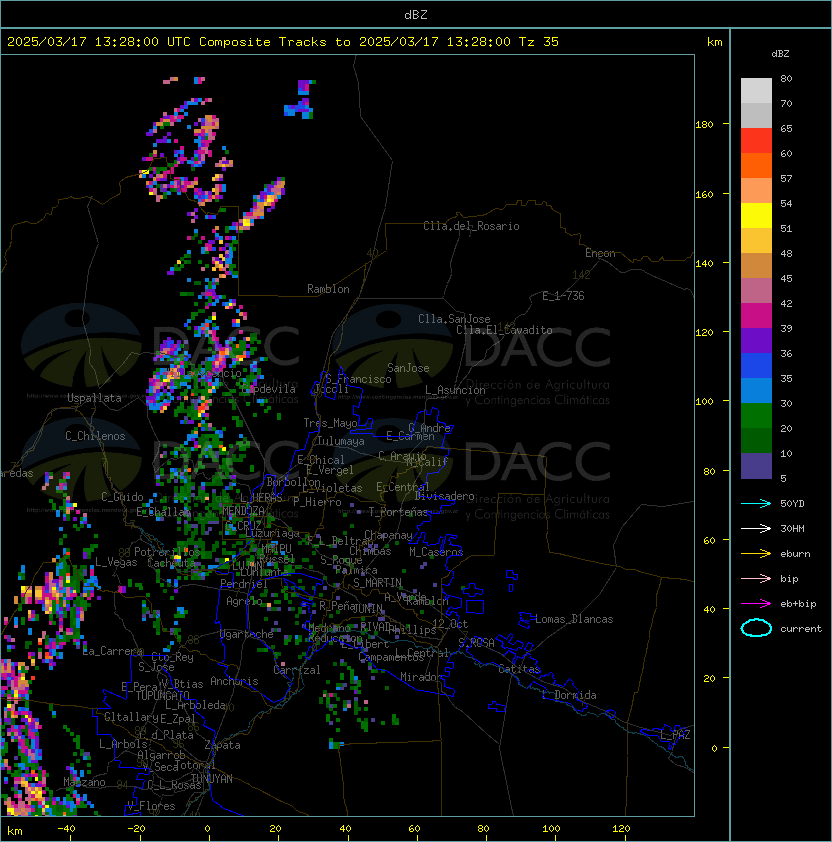Pick the red legend swatch below 65 dBZ
Viewport: 832px width, 842px height.
(756, 141)
